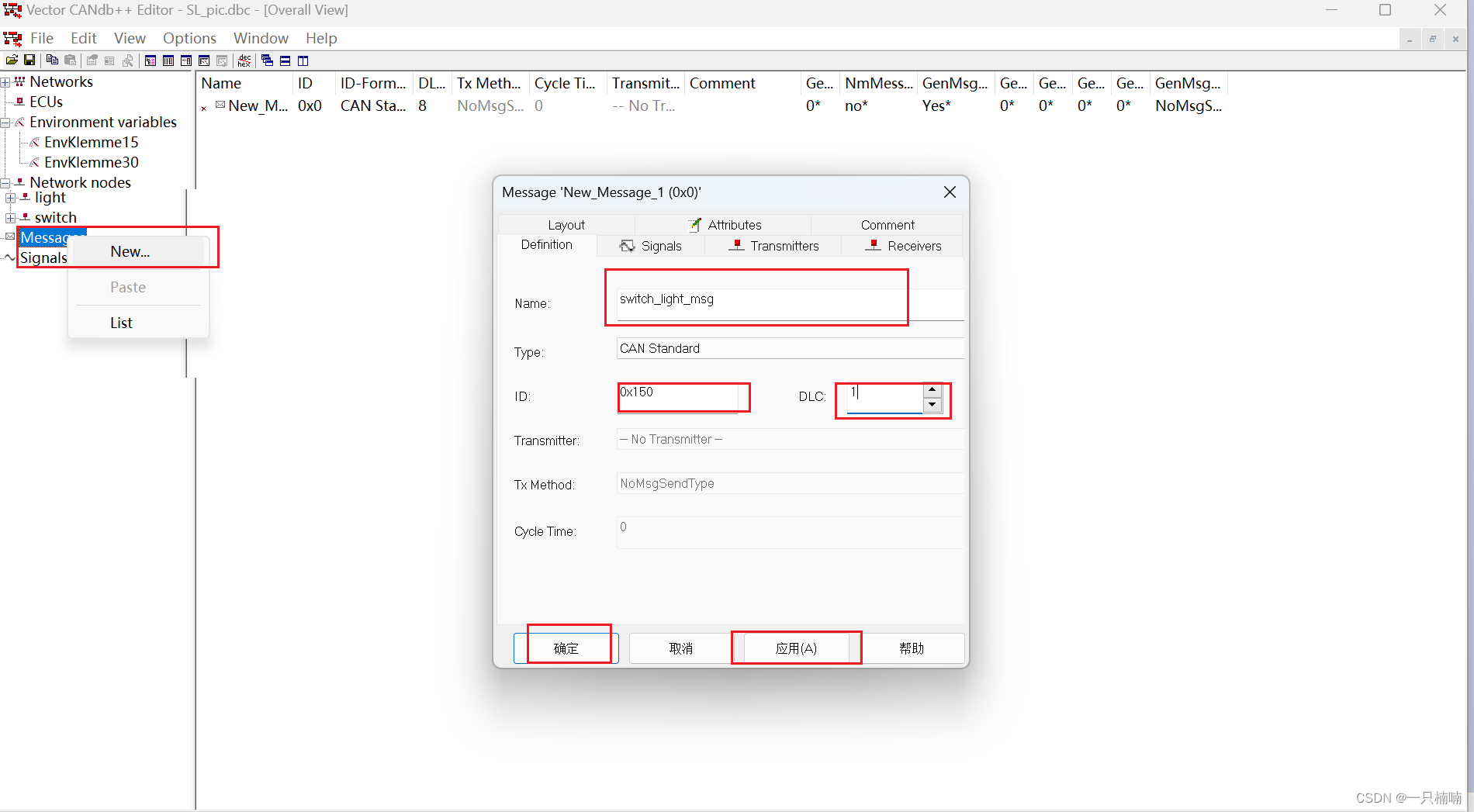Choose New... from the context menu

click(138, 251)
